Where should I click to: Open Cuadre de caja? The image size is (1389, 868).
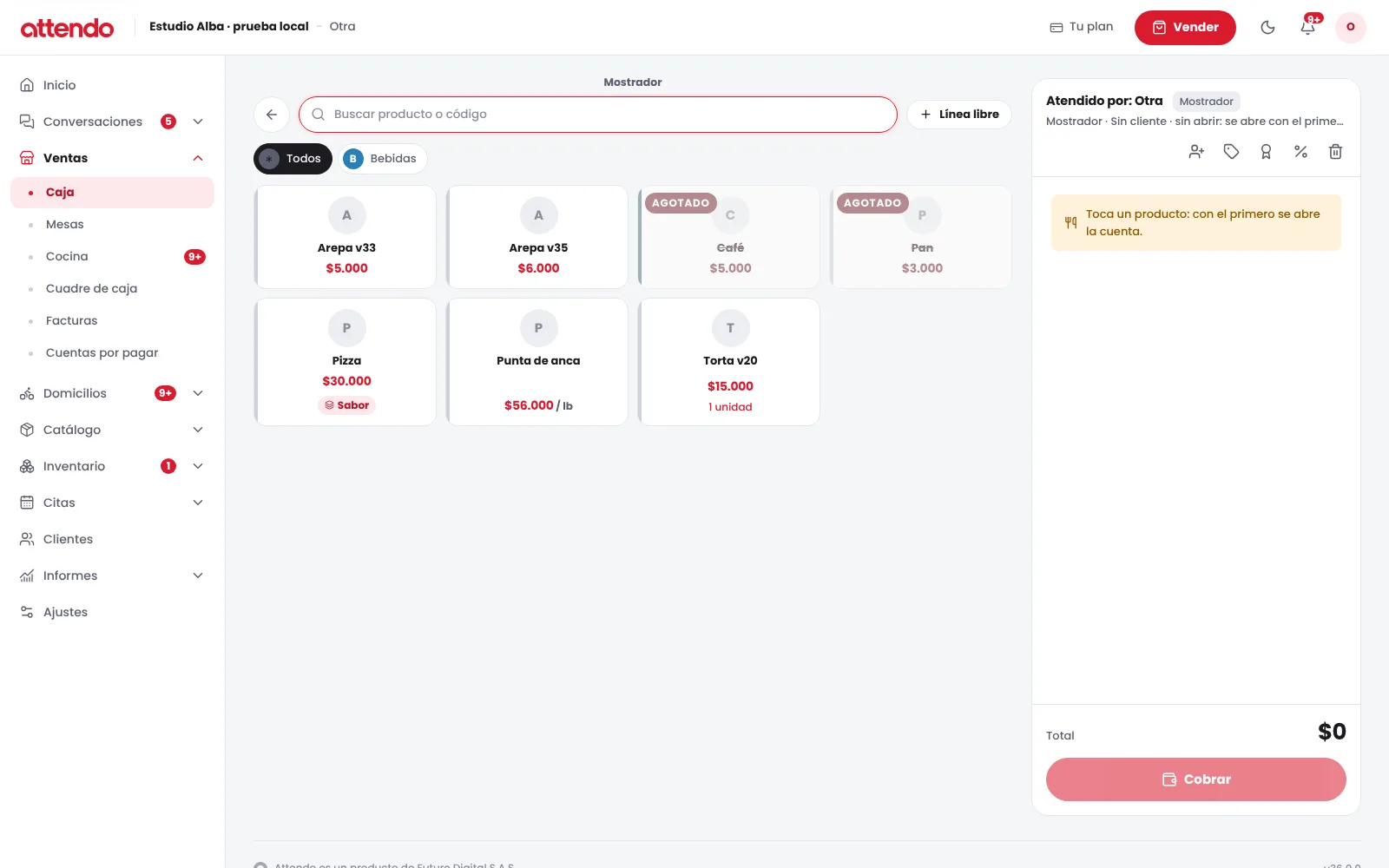click(x=112, y=288)
